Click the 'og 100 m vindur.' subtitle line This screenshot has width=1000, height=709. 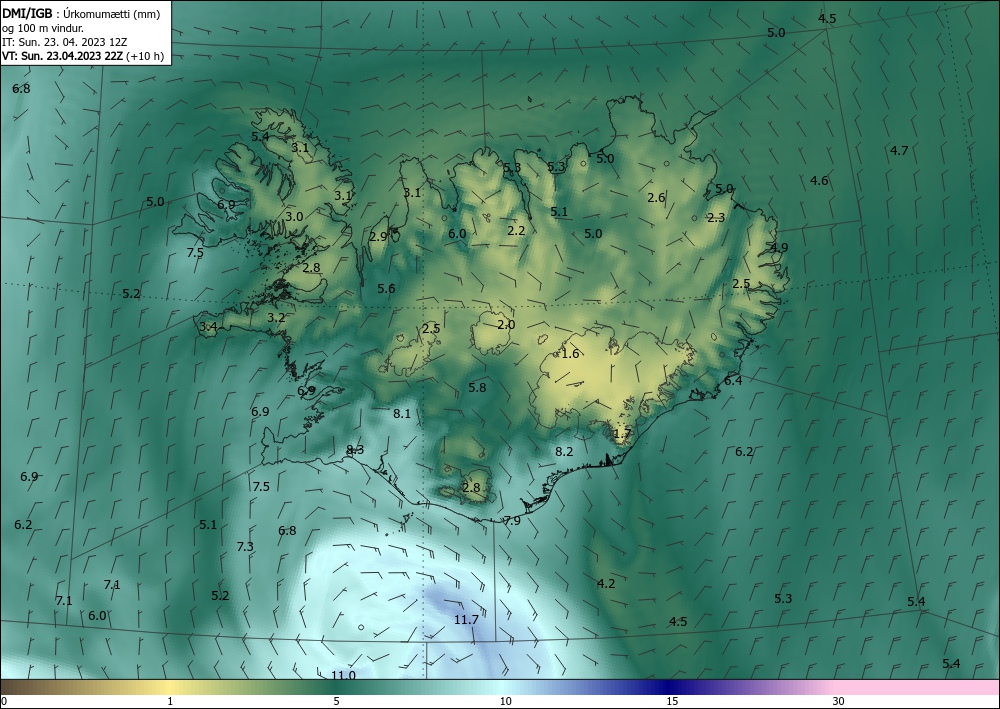point(42,28)
